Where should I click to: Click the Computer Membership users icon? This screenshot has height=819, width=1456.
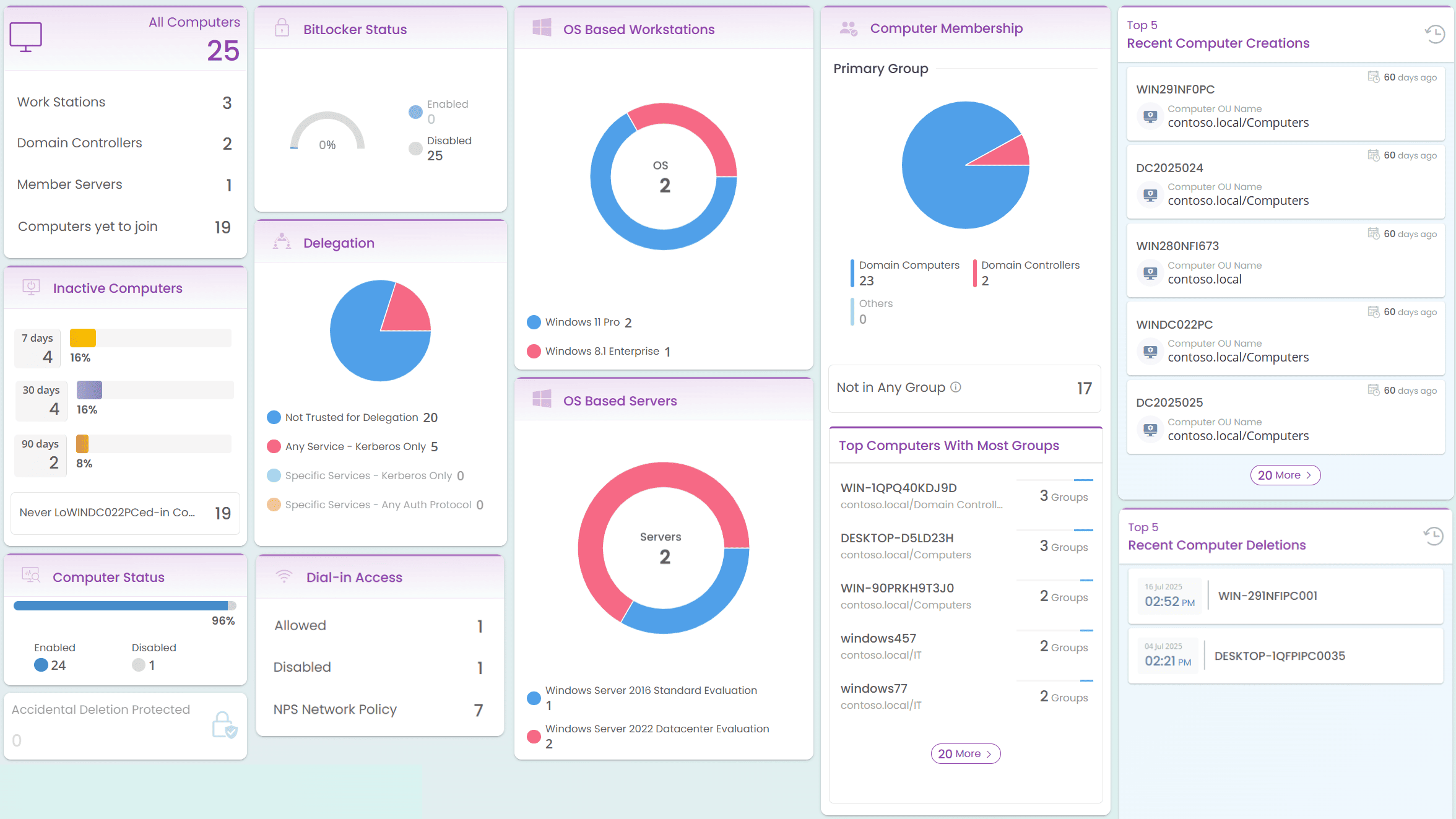click(x=848, y=28)
